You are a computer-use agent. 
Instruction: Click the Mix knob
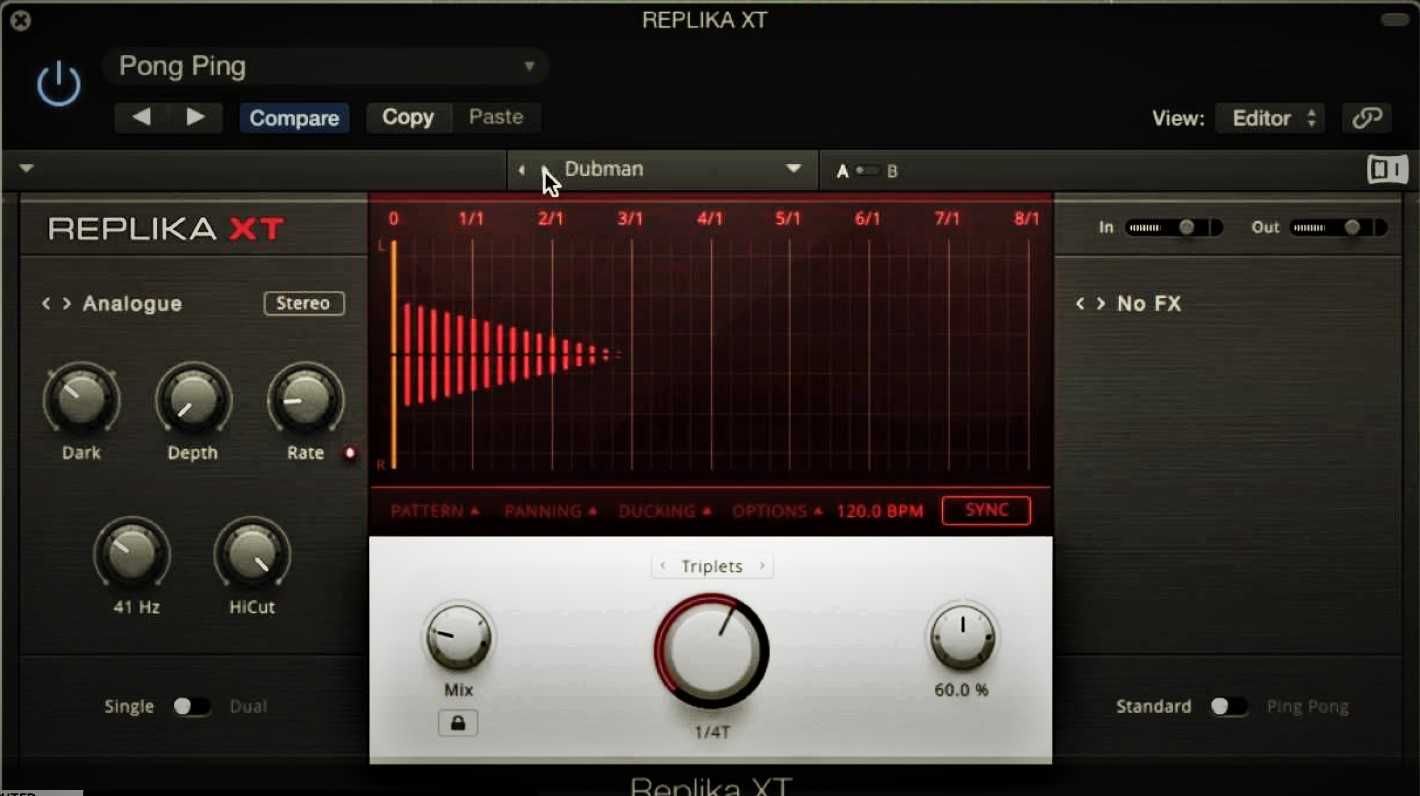[458, 637]
